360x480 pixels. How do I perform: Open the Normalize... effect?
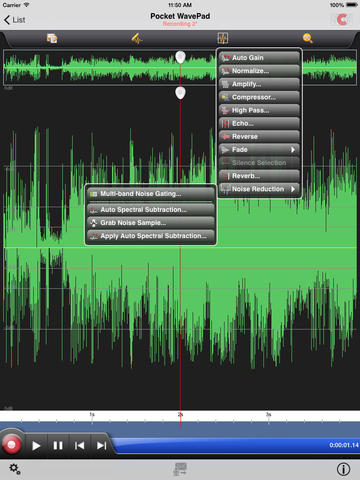tap(259, 71)
